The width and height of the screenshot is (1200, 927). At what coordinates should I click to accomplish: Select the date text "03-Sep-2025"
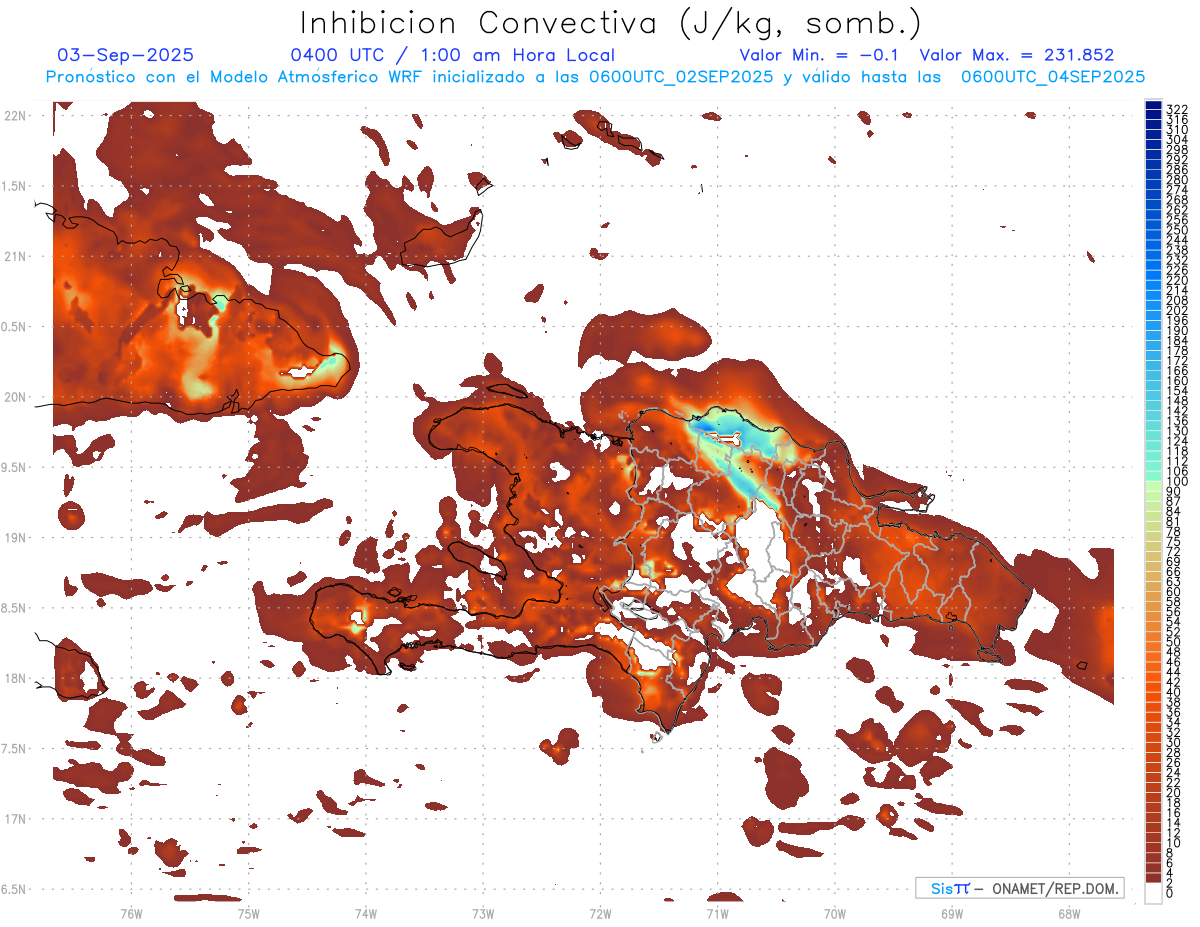(125, 55)
